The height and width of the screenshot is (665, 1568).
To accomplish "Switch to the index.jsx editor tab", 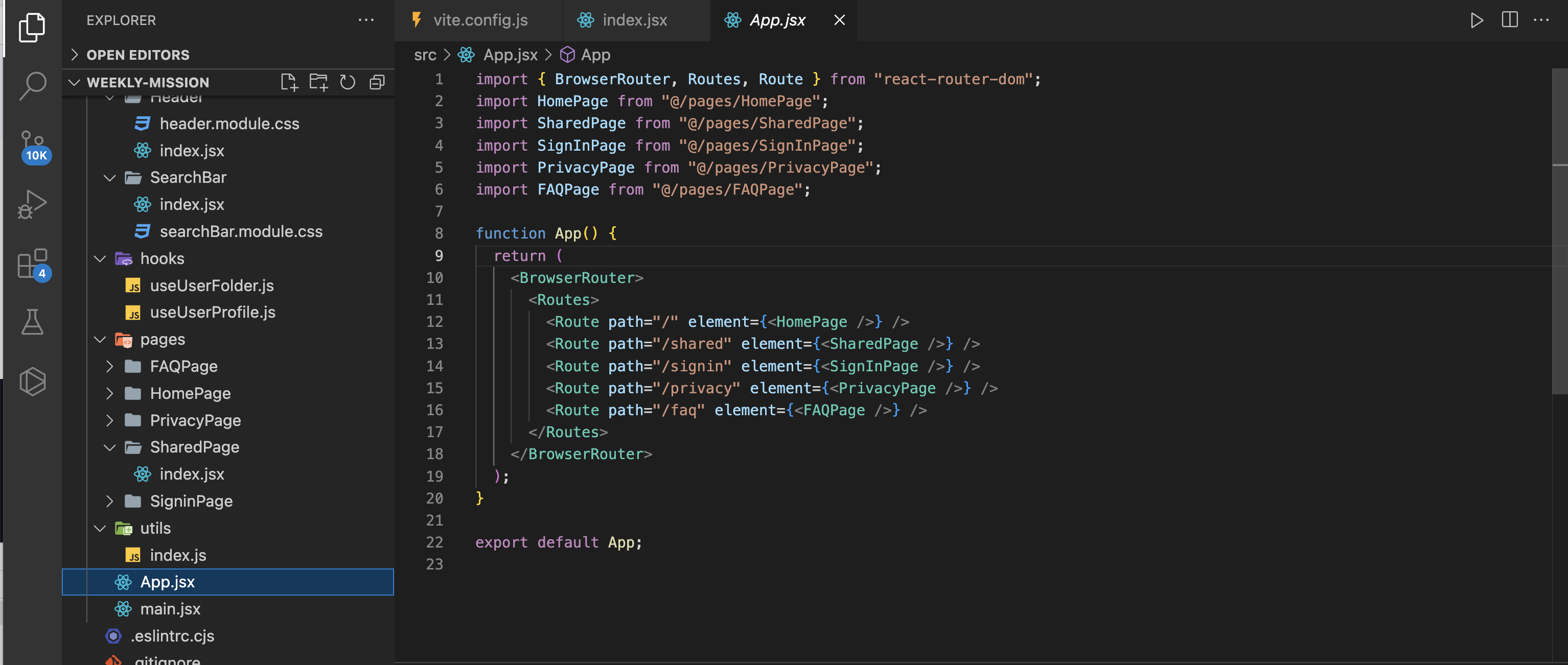I will [634, 20].
